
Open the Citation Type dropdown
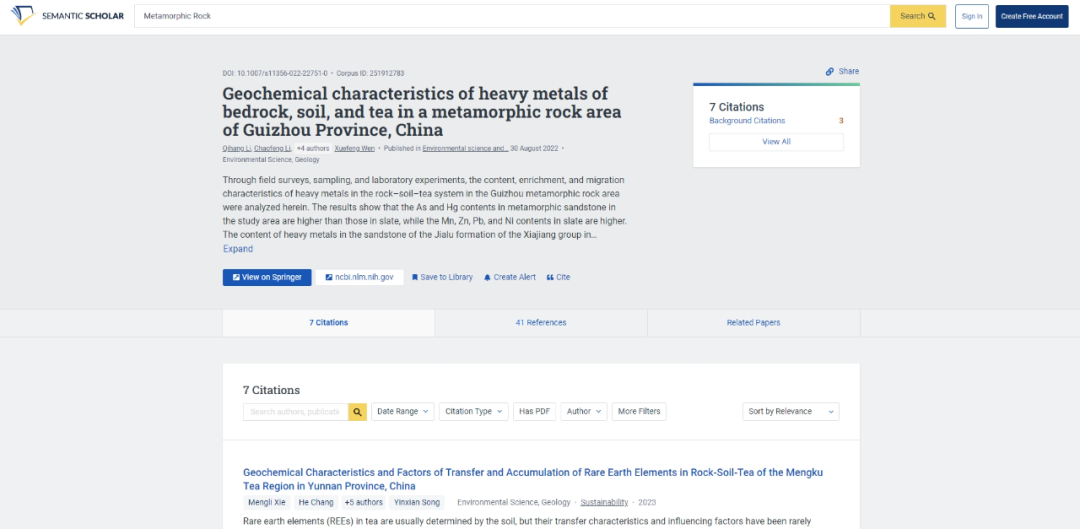click(473, 411)
